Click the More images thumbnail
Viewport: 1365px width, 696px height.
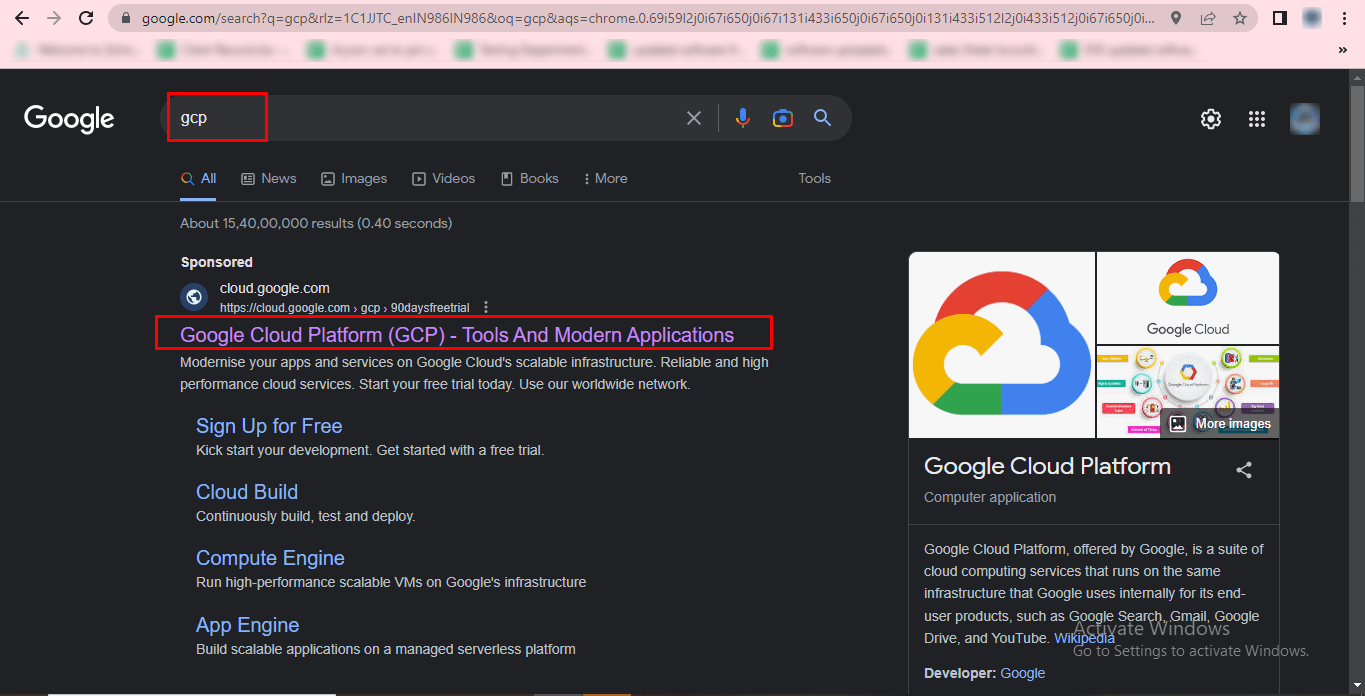tap(1220, 423)
